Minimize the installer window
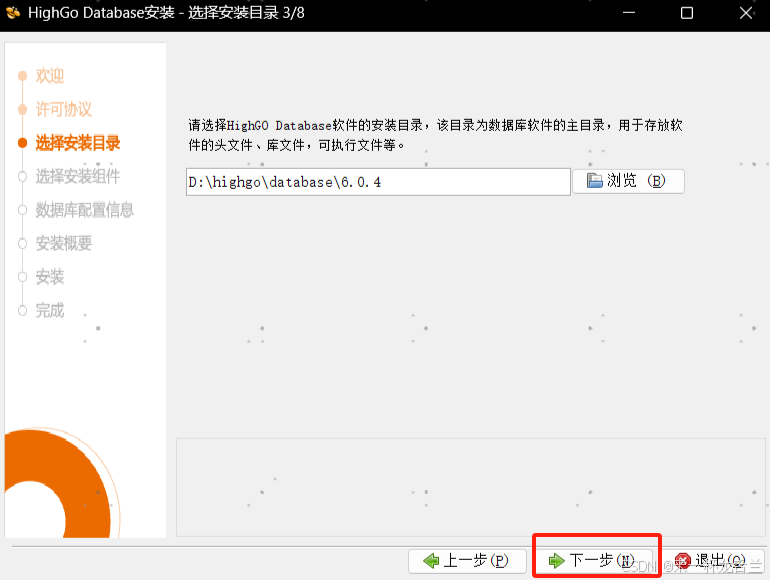Image resolution: width=770 pixels, height=580 pixels. click(x=629, y=13)
